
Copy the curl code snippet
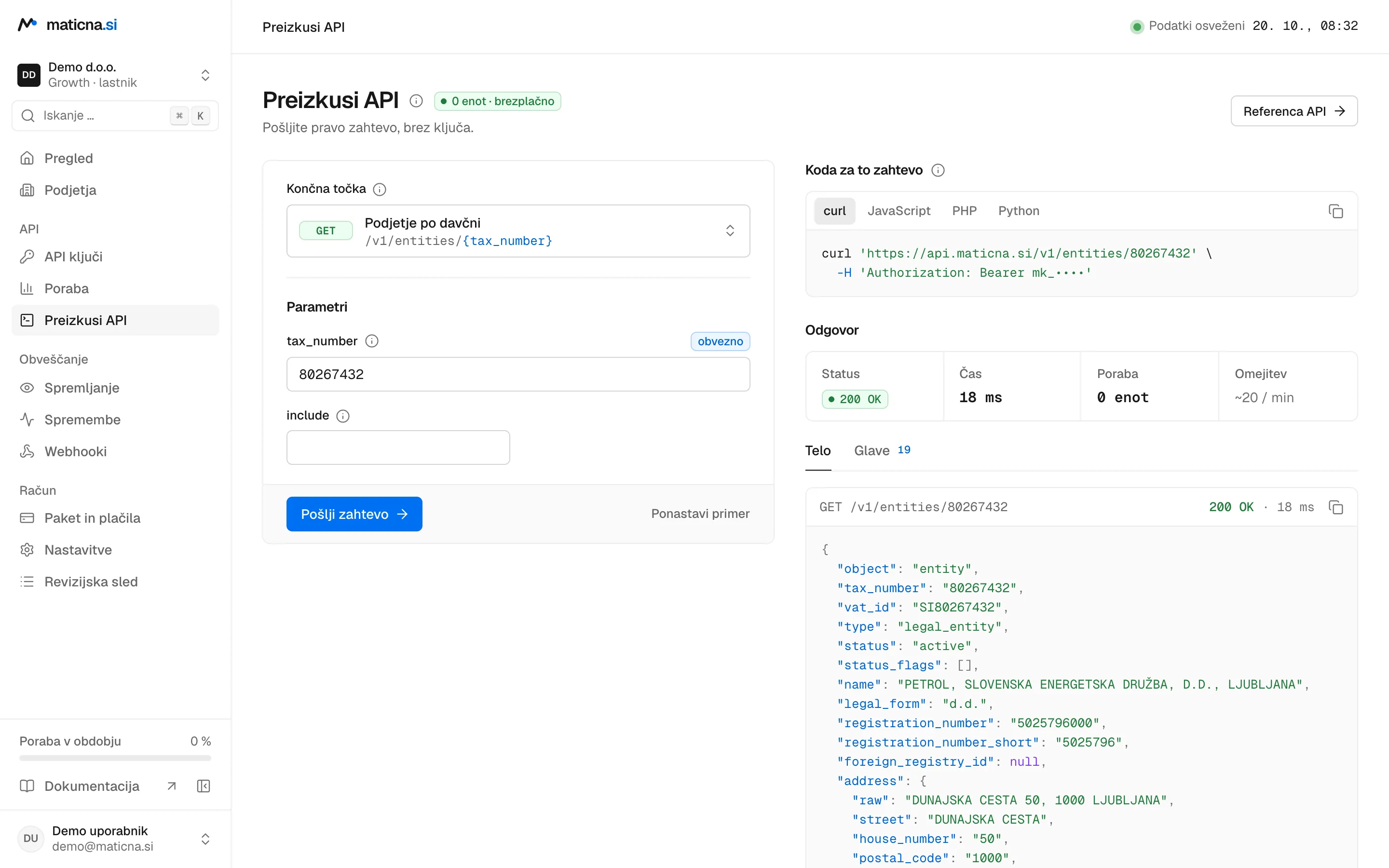(x=1335, y=211)
